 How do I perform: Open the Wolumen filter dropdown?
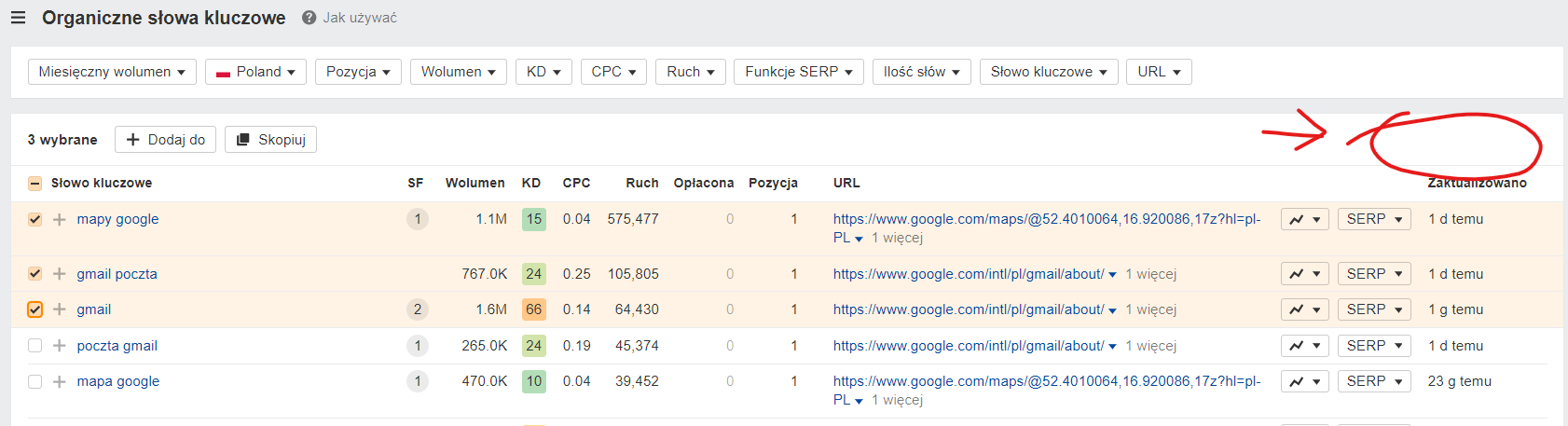[x=459, y=72]
